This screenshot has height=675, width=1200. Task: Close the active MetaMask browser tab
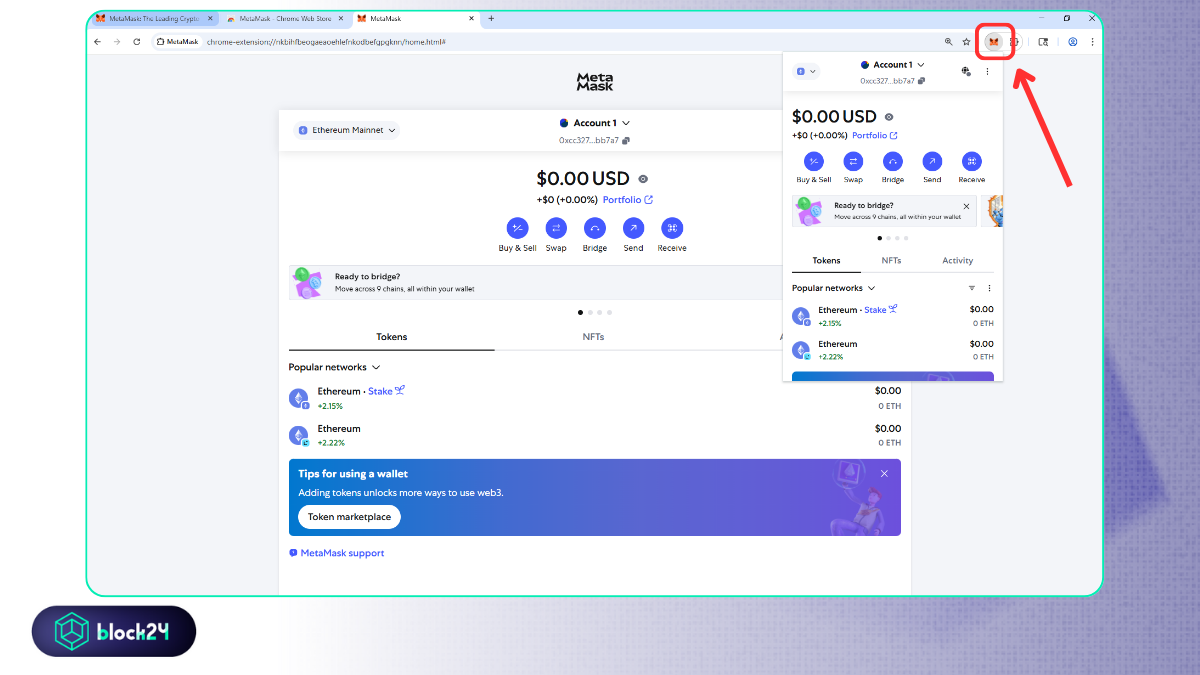pyautogui.click(x=472, y=18)
